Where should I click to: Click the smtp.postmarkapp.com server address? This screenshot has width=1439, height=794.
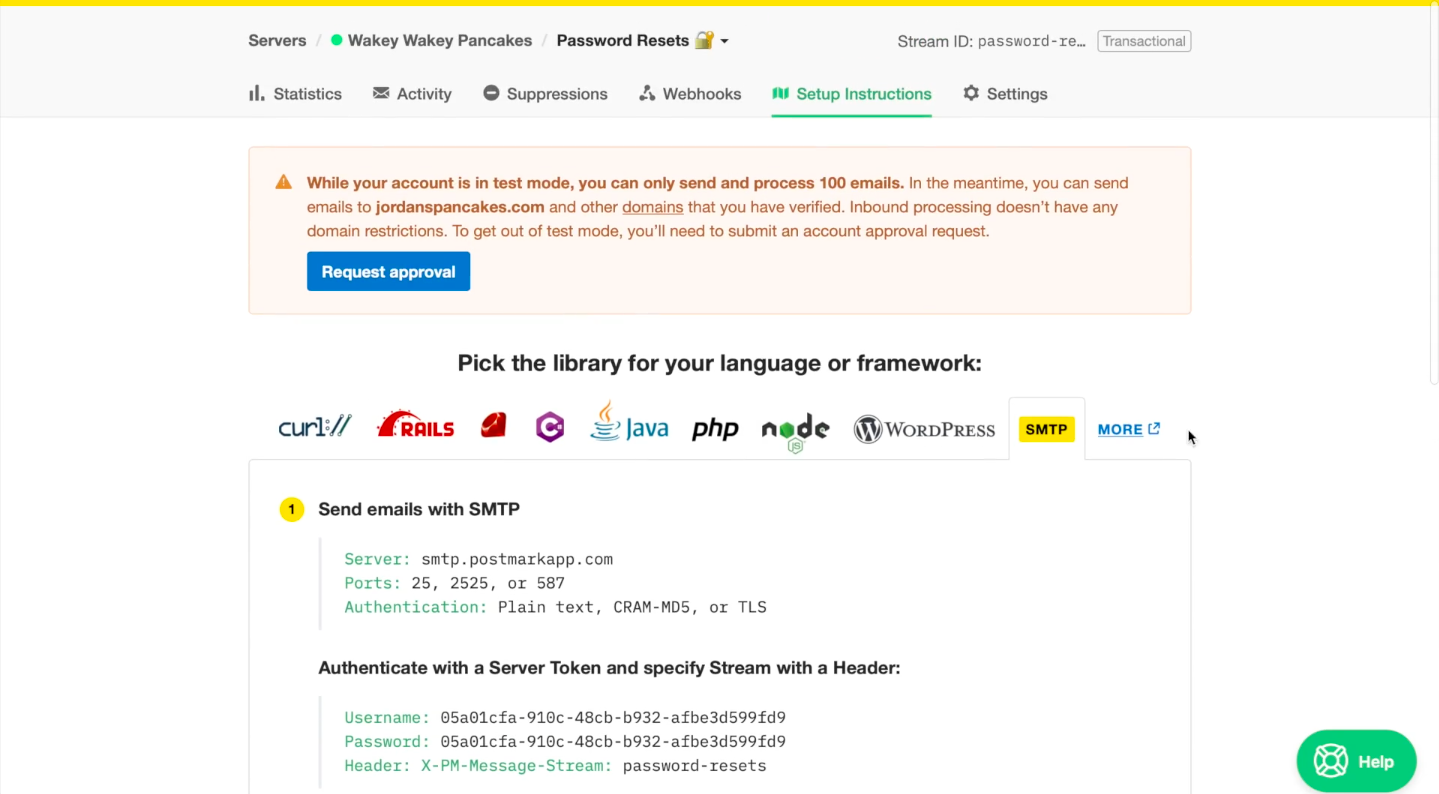click(x=517, y=559)
